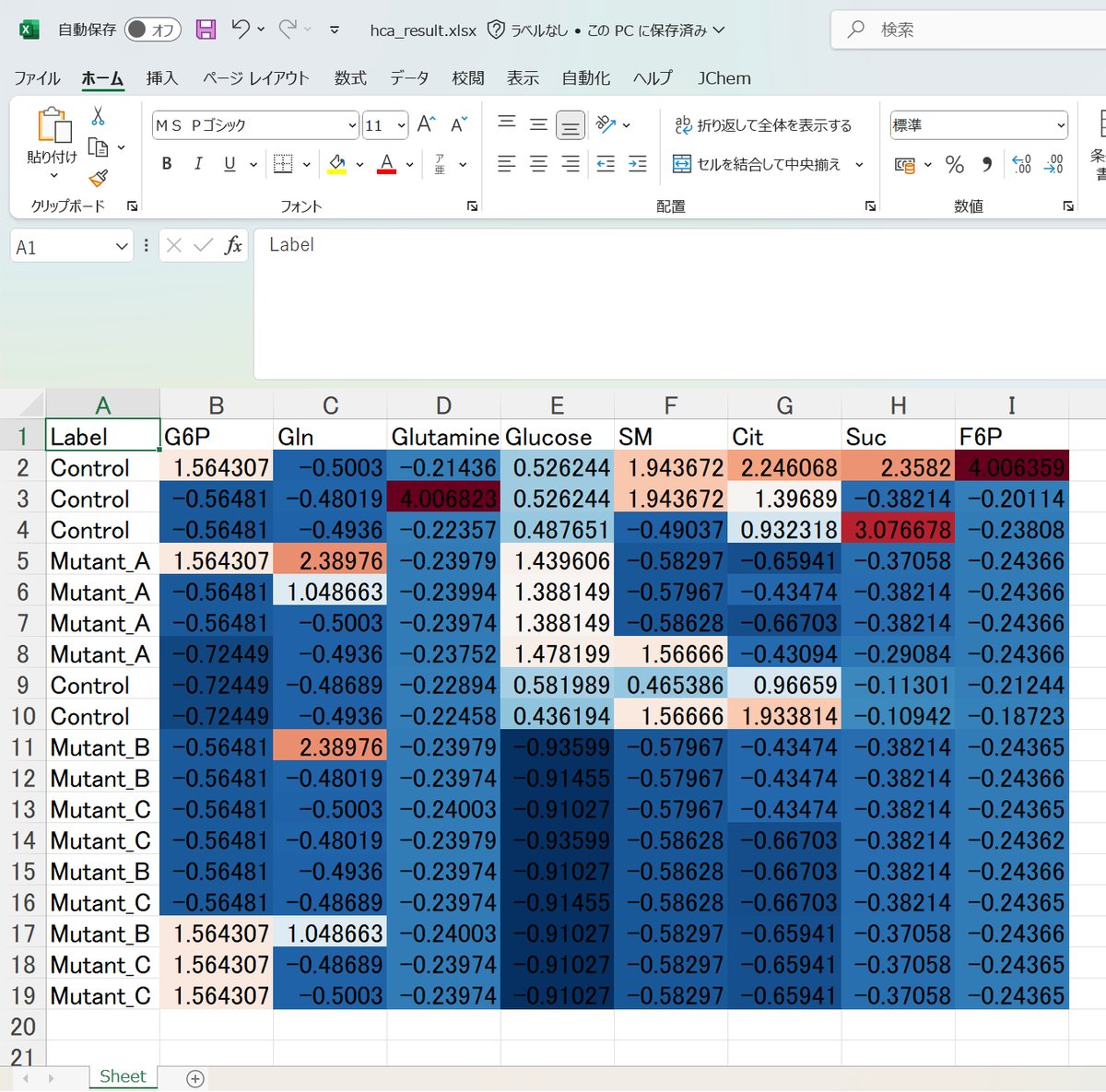This screenshot has height=1092, width=1106.
Task: Toggle italic formatting
Action: [197, 164]
